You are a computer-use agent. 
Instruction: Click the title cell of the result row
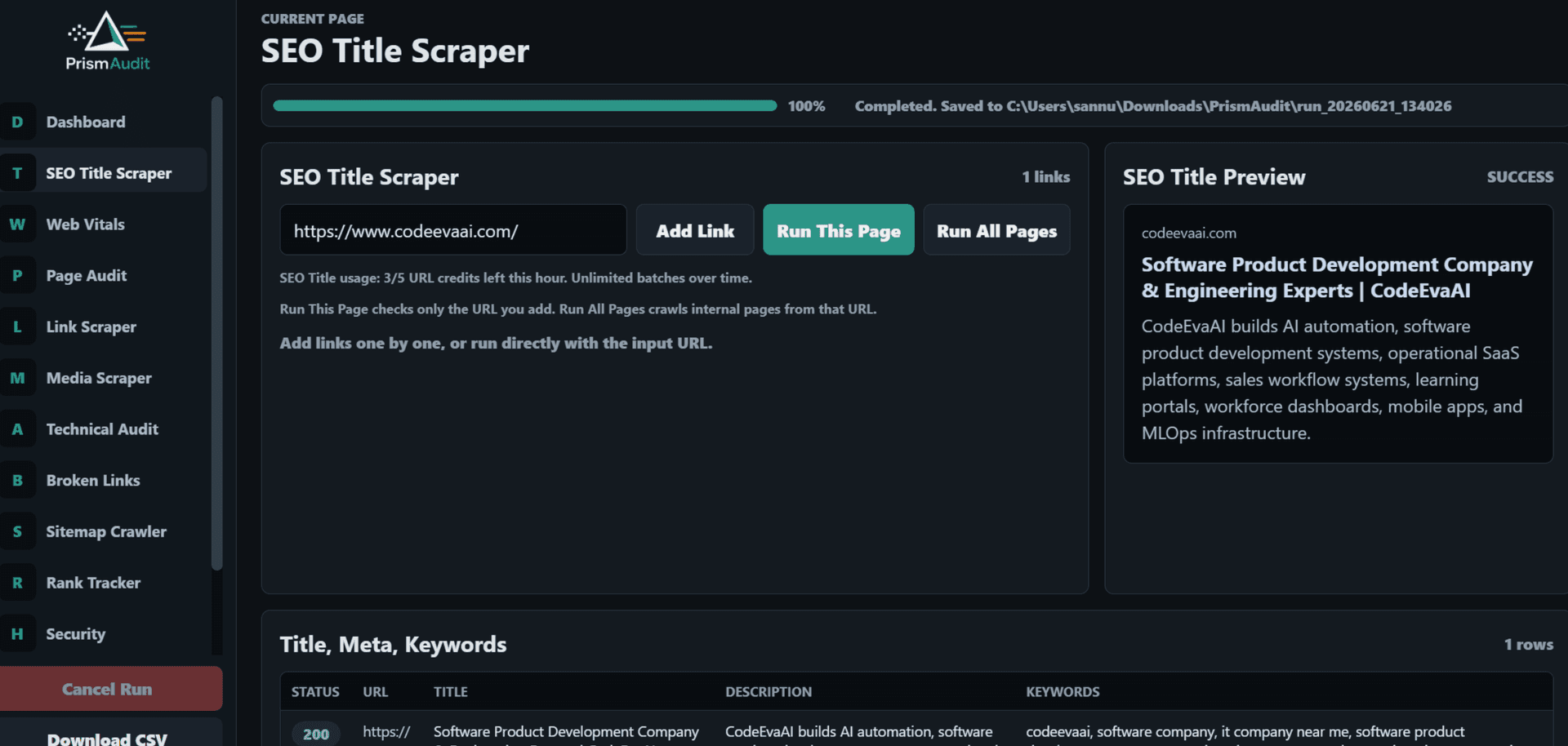[x=566, y=734]
